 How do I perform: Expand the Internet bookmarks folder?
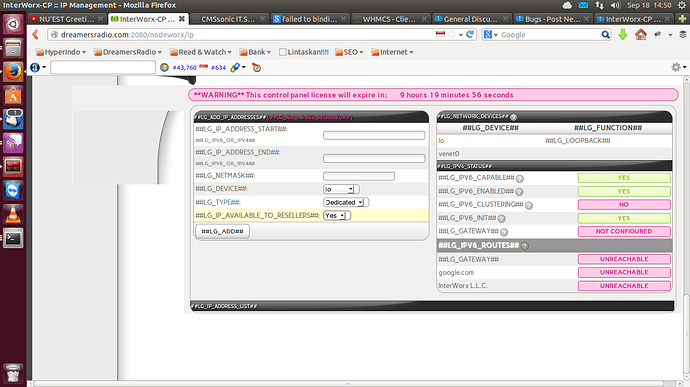point(392,52)
